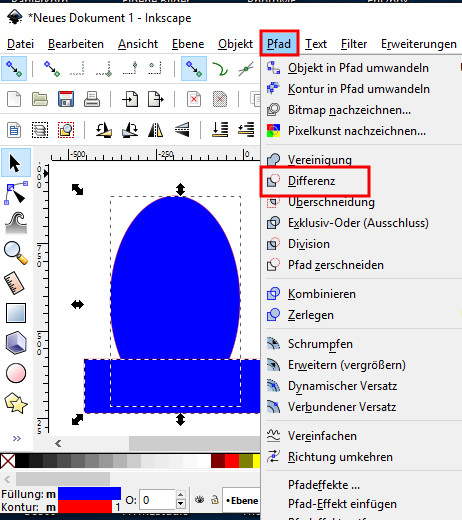The width and height of the screenshot is (462, 520).
Task: Select the 3D box tool
Action: click(x=16, y=343)
